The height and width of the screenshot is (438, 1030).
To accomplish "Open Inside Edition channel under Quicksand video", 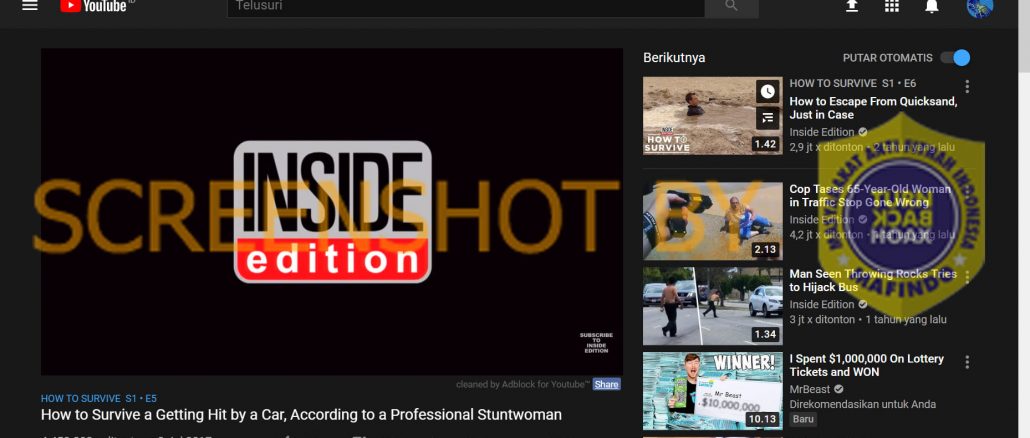I will tap(822, 132).
